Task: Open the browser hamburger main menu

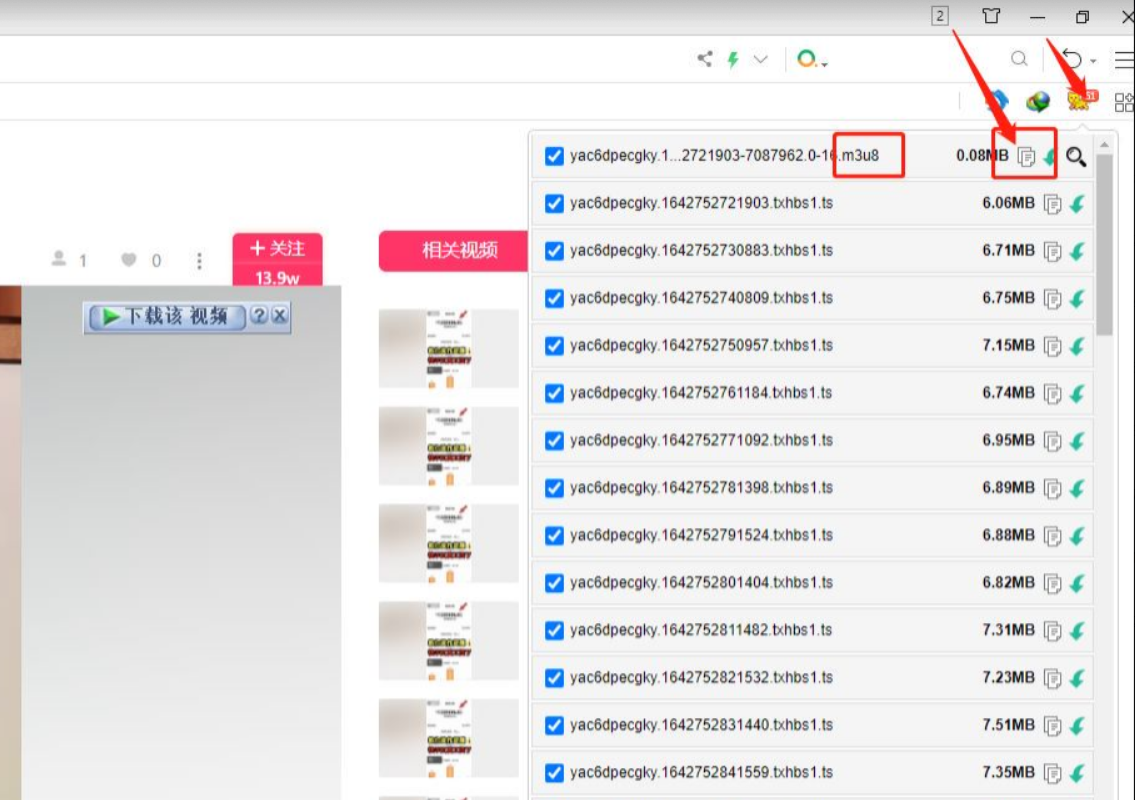Action: pyautogui.click(x=1124, y=60)
